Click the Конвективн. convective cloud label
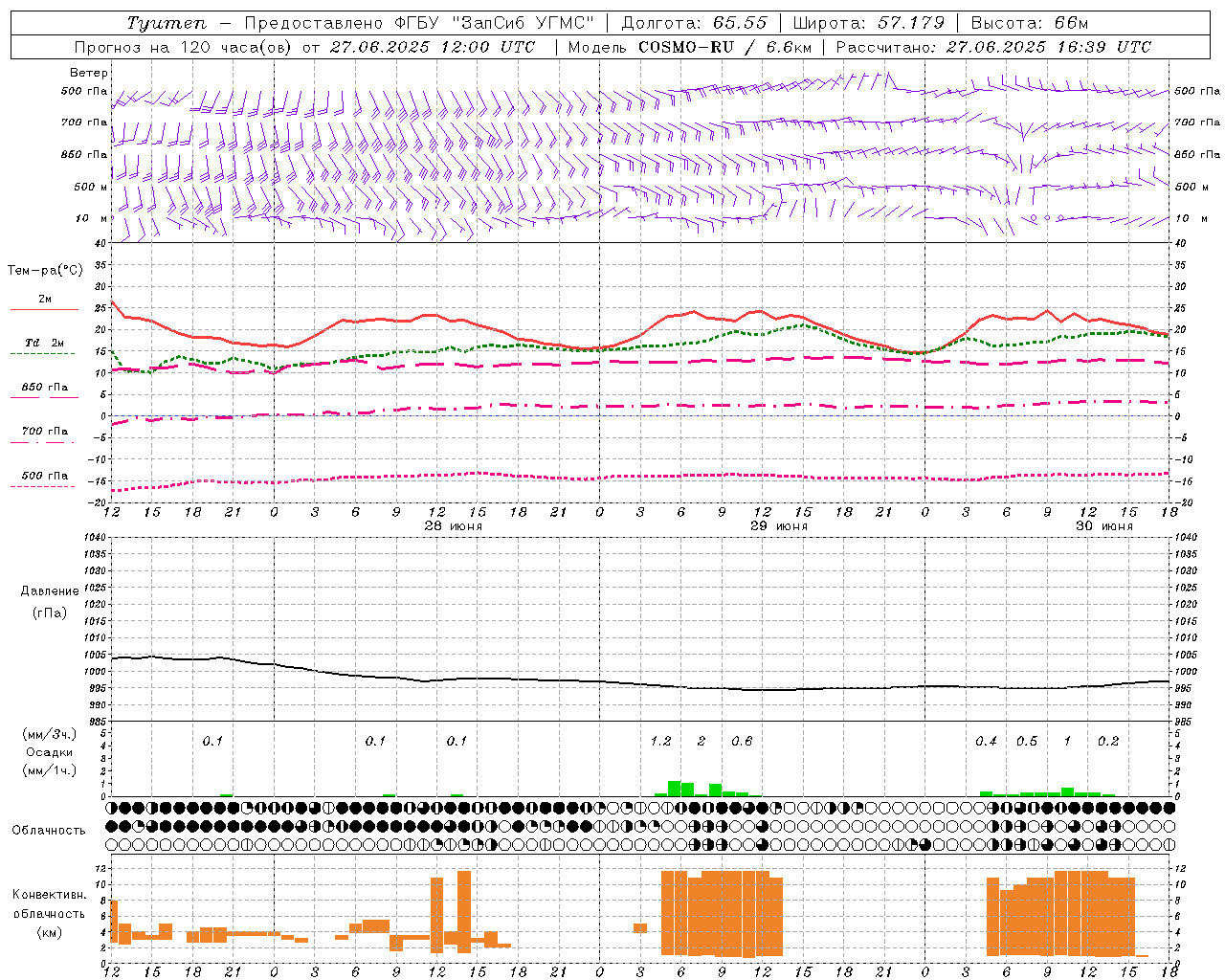Viewport: 1225px width, 980px height. [49, 895]
